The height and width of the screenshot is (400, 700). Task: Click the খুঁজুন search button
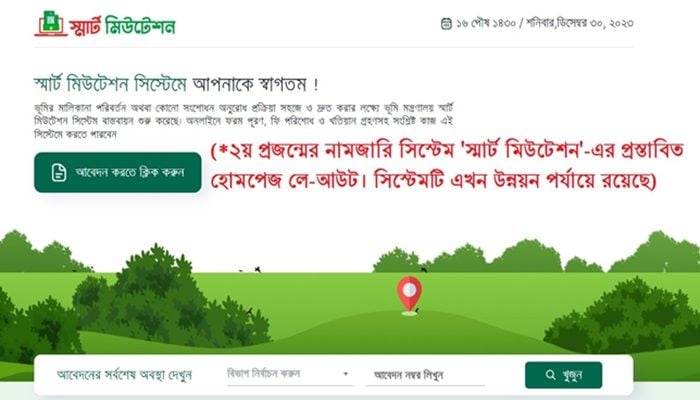(563, 375)
